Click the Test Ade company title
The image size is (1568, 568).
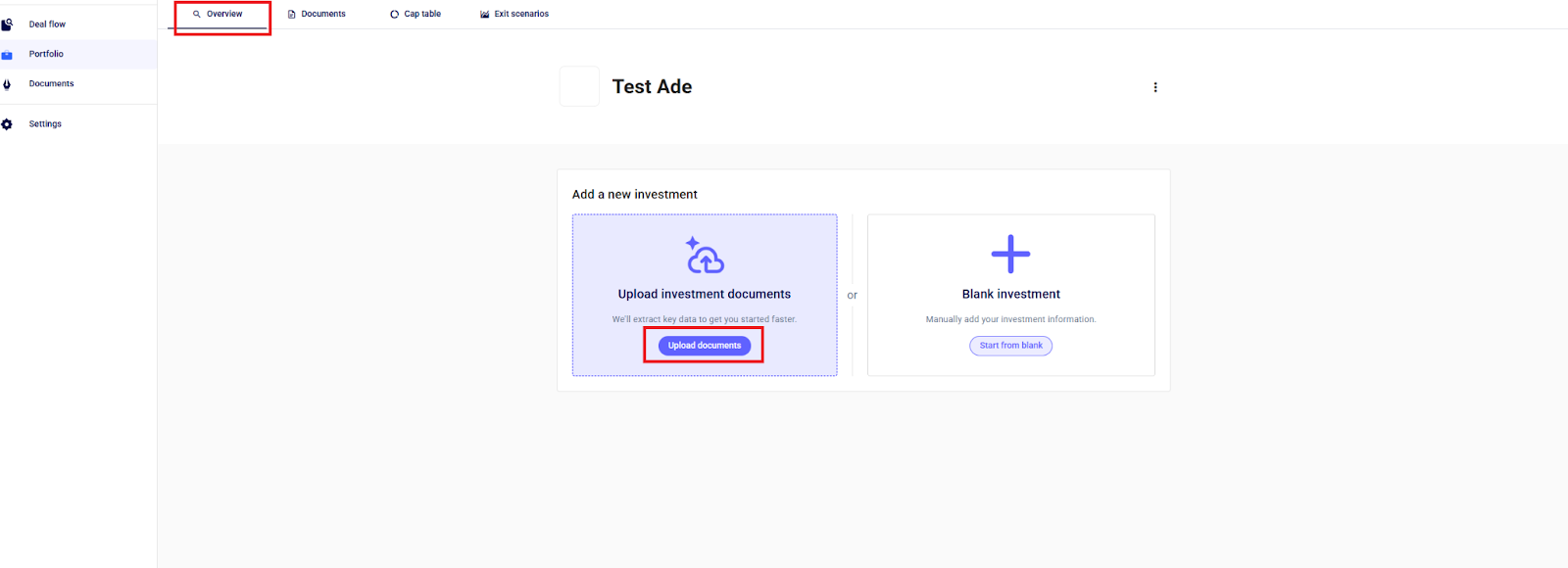[652, 87]
